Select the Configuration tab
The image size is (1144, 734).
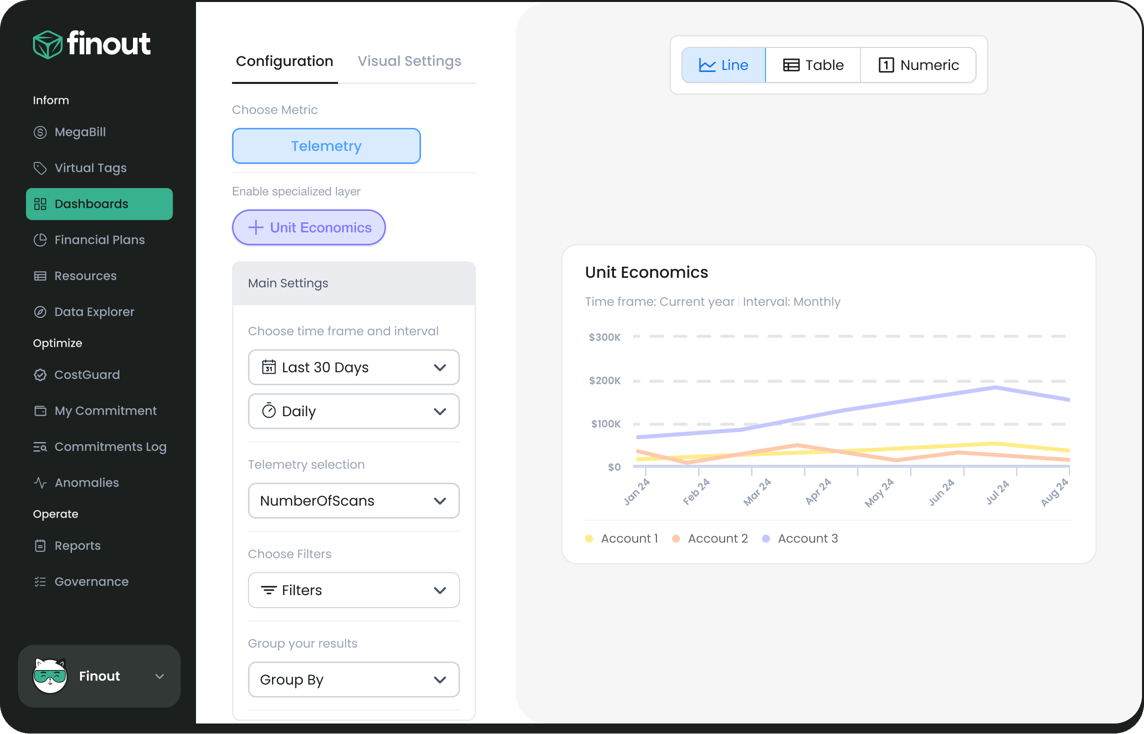[x=285, y=61]
